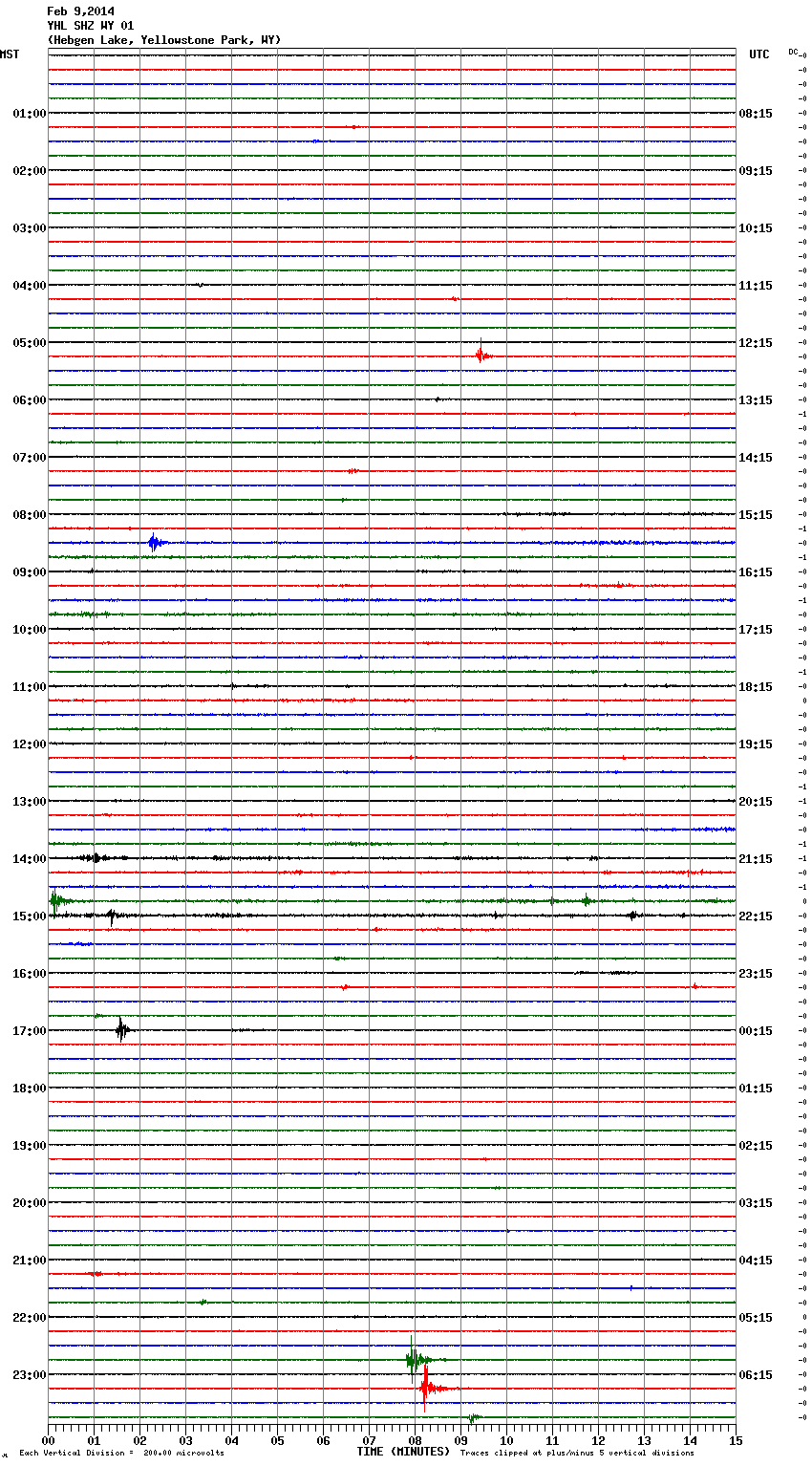This screenshot has width=812, height=1466.
Task: Click the '12:15' UTC time label
Action: tap(756, 343)
